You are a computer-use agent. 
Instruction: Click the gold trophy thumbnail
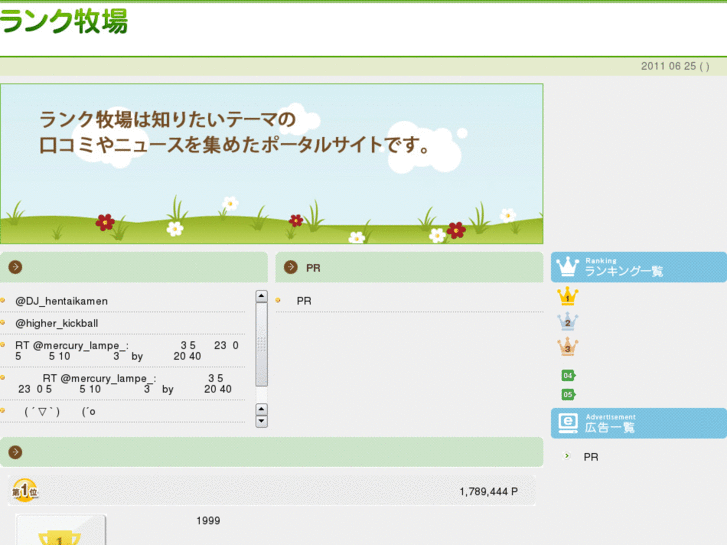[61, 530]
